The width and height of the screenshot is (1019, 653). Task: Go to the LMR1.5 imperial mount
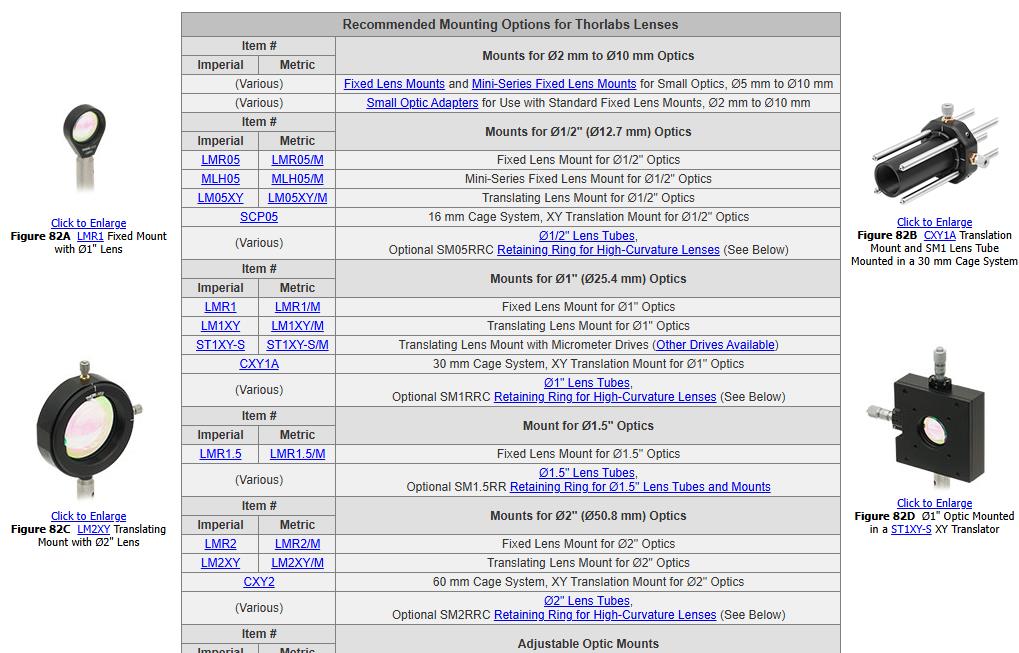(x=220, y=454)
